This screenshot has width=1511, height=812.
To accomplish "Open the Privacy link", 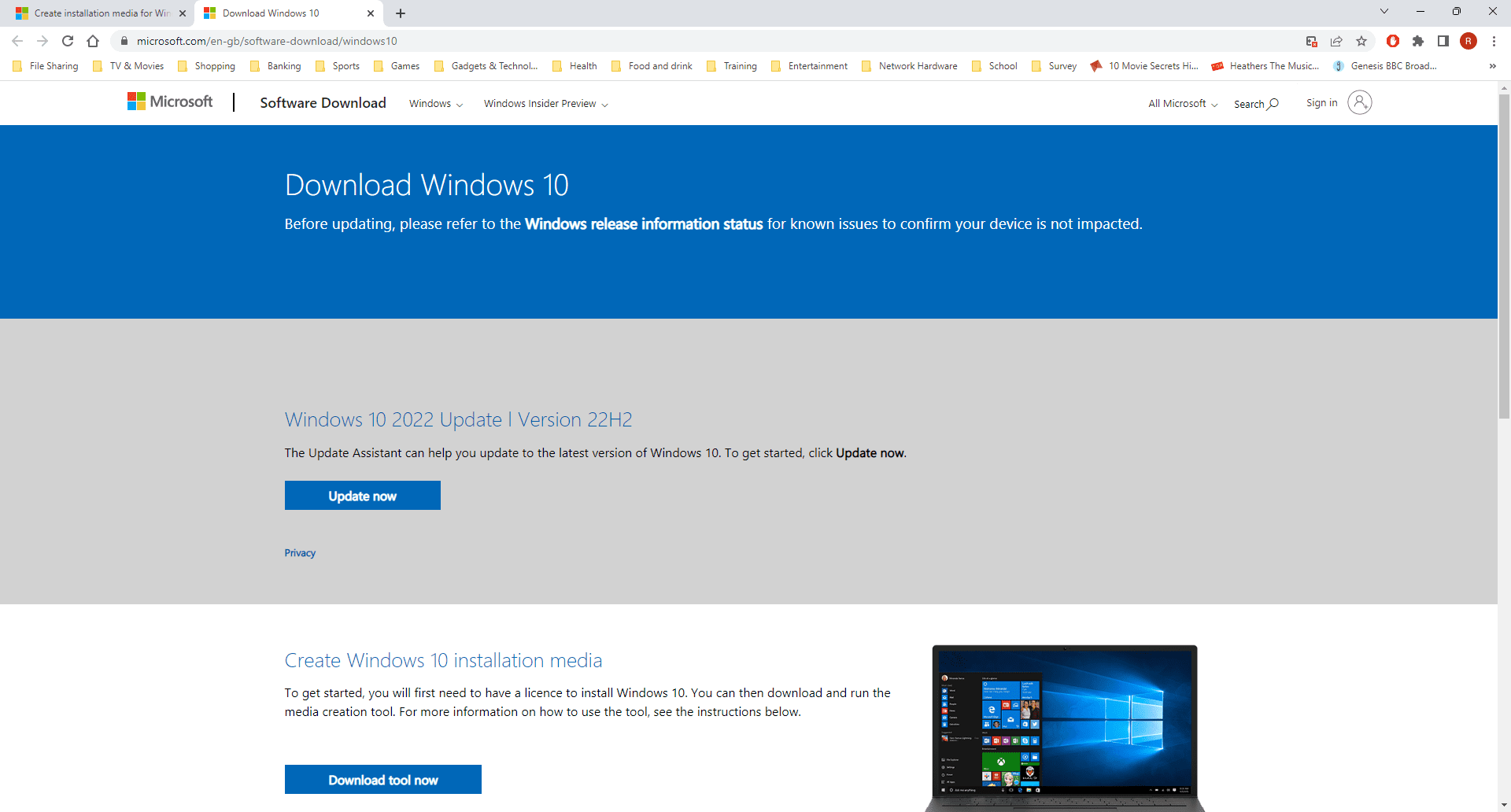I will tap(300, 553).
